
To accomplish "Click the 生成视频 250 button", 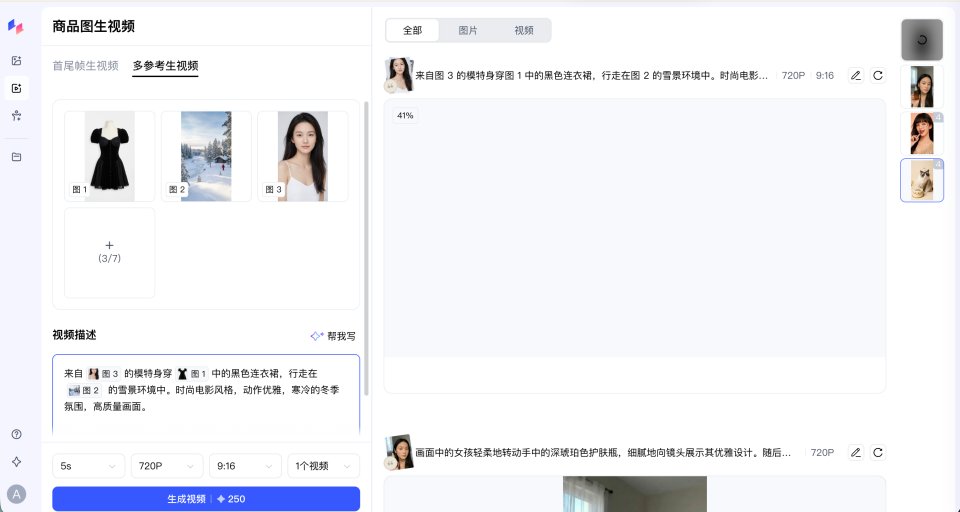I will tap(206, 499).
